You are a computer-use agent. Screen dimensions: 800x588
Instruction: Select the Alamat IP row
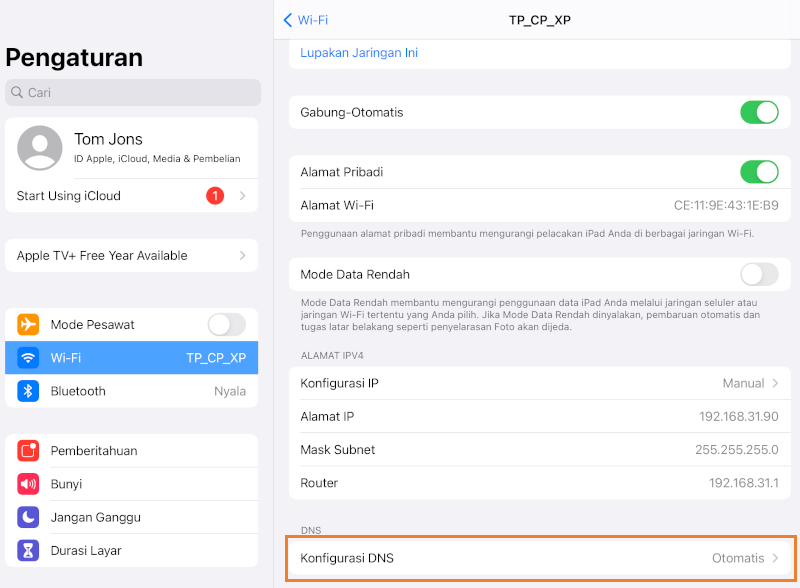pyautogui.click(x=540, y=417)
